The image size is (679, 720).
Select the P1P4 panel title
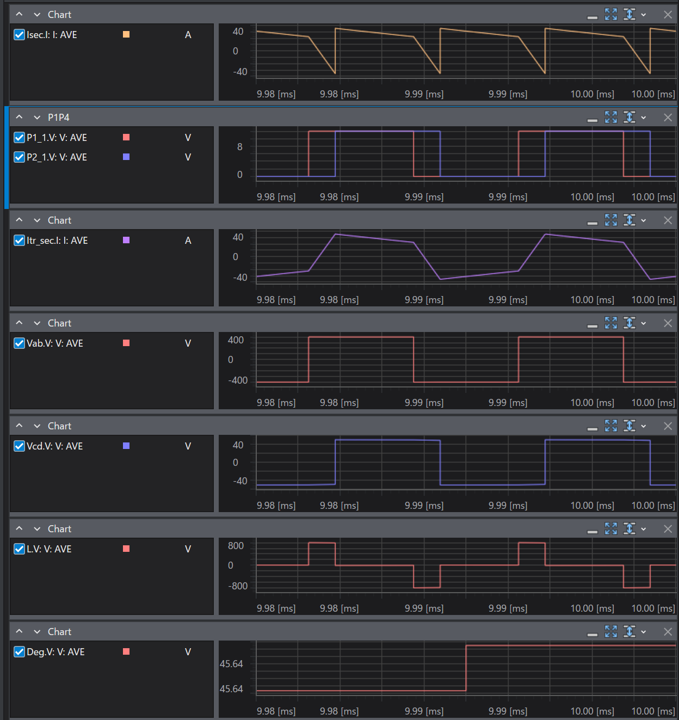point(59,118)
